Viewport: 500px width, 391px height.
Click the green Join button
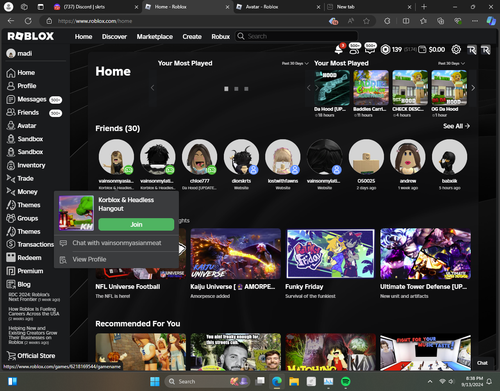pos(136,224)
